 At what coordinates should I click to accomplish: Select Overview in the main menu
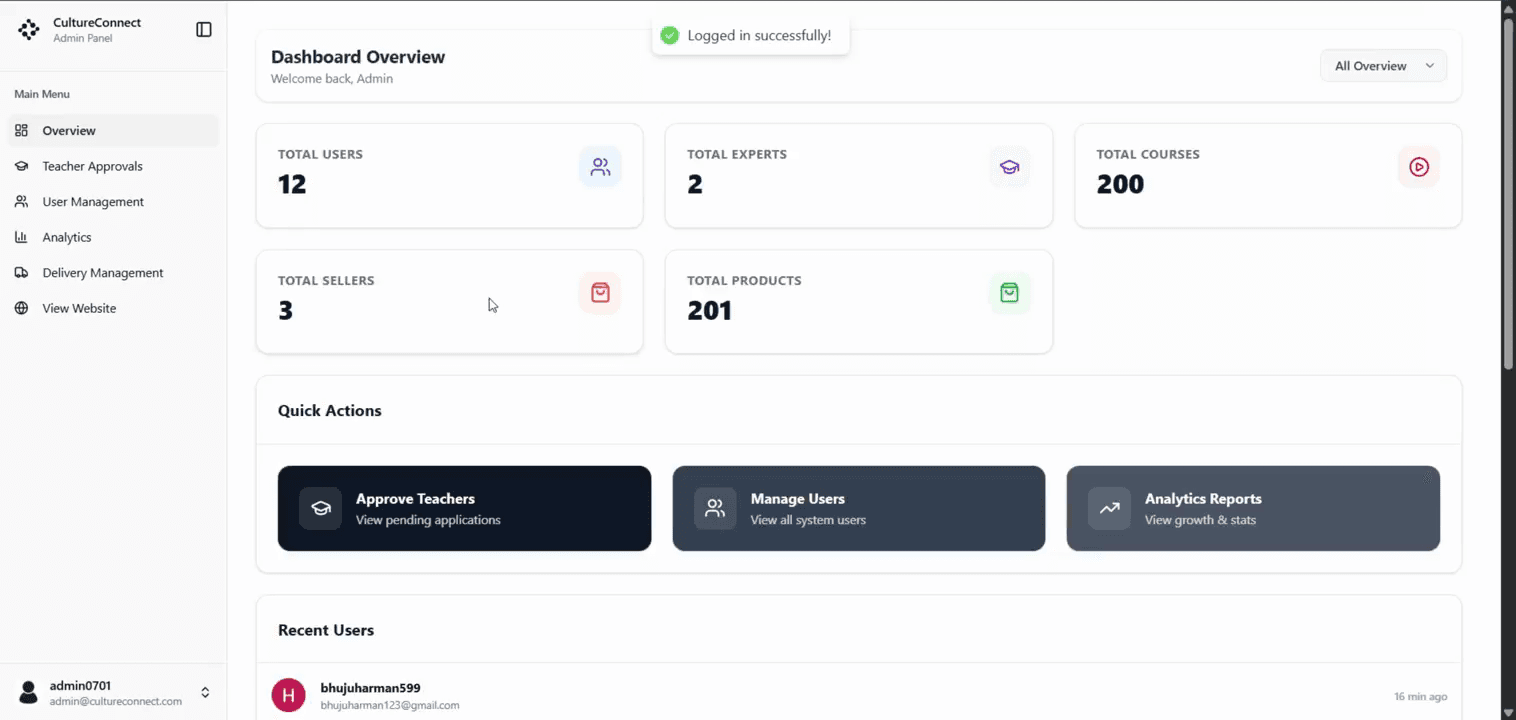[113, 131]
